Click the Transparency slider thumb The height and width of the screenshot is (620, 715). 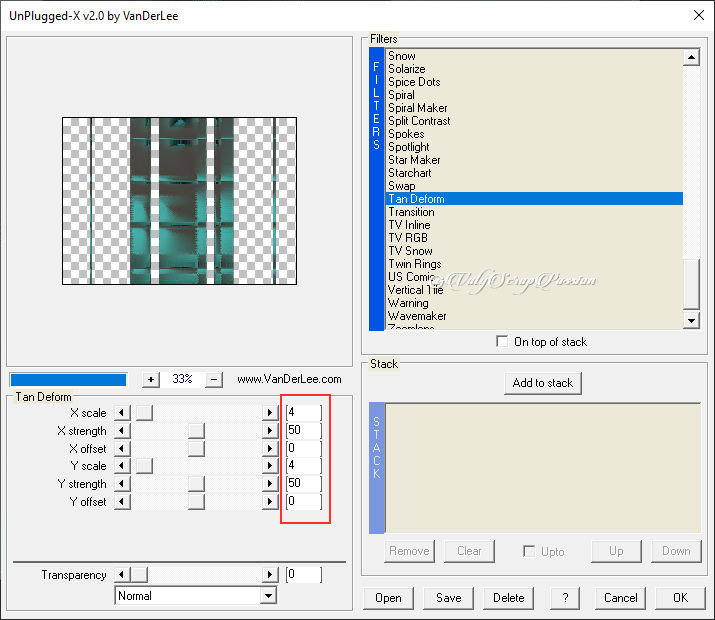139,575
